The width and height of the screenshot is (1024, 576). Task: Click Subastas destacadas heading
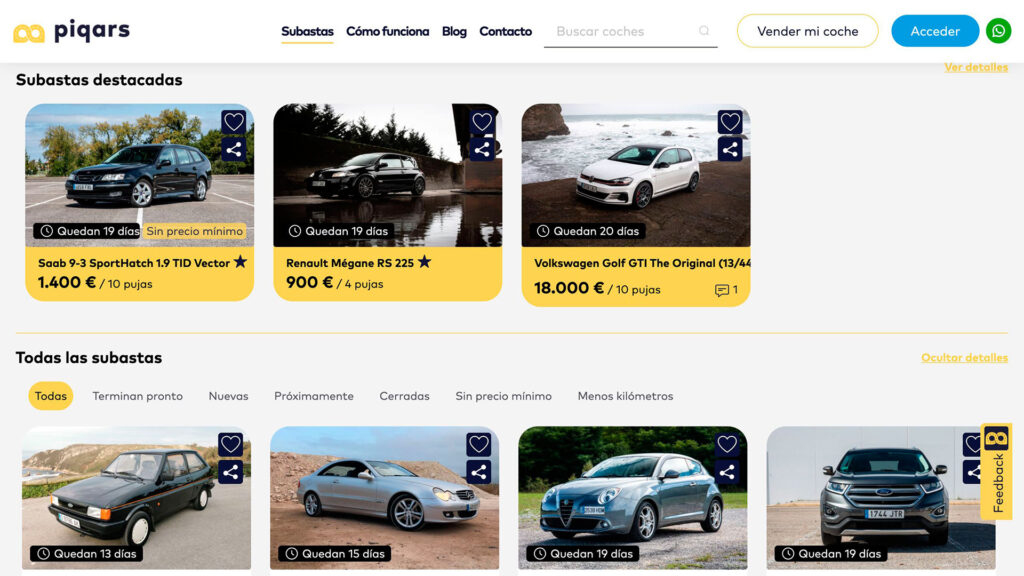(x=99, y=80)
